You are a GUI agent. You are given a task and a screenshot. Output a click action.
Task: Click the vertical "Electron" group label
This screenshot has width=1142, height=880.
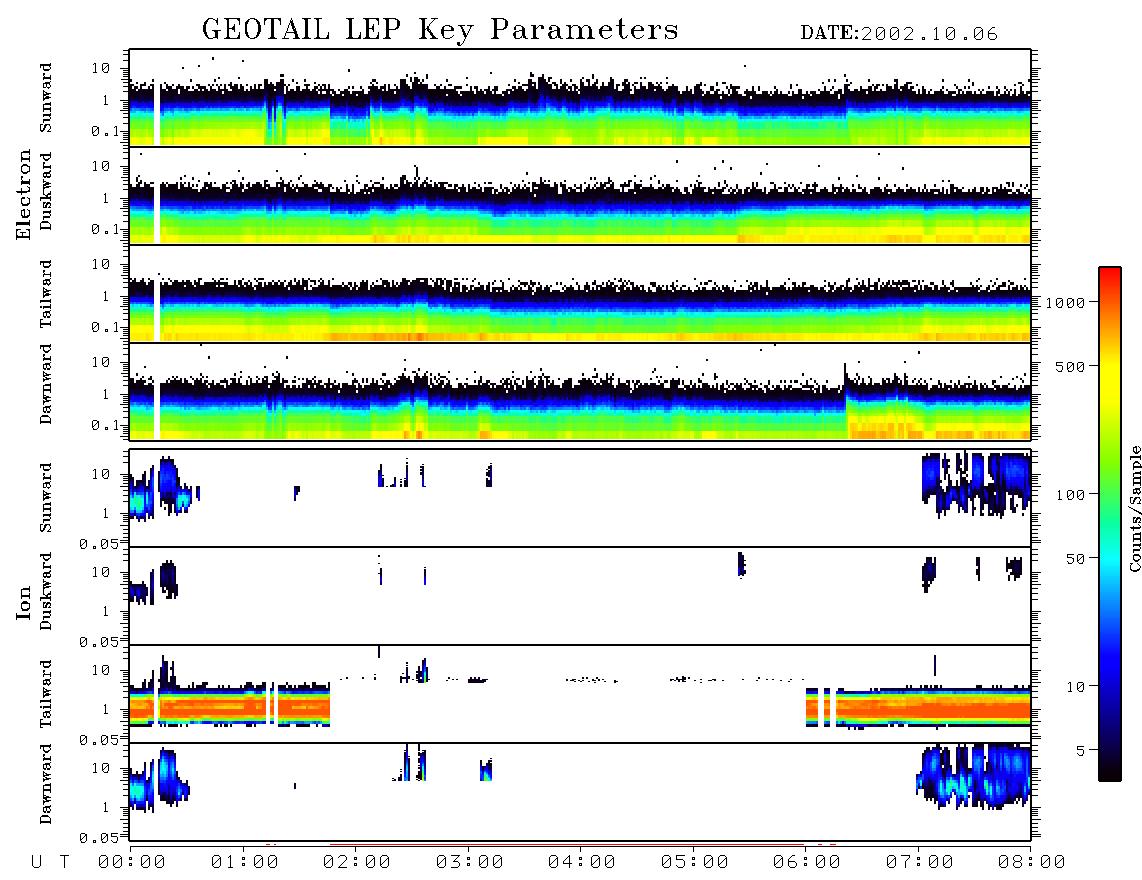pos(24,194)
